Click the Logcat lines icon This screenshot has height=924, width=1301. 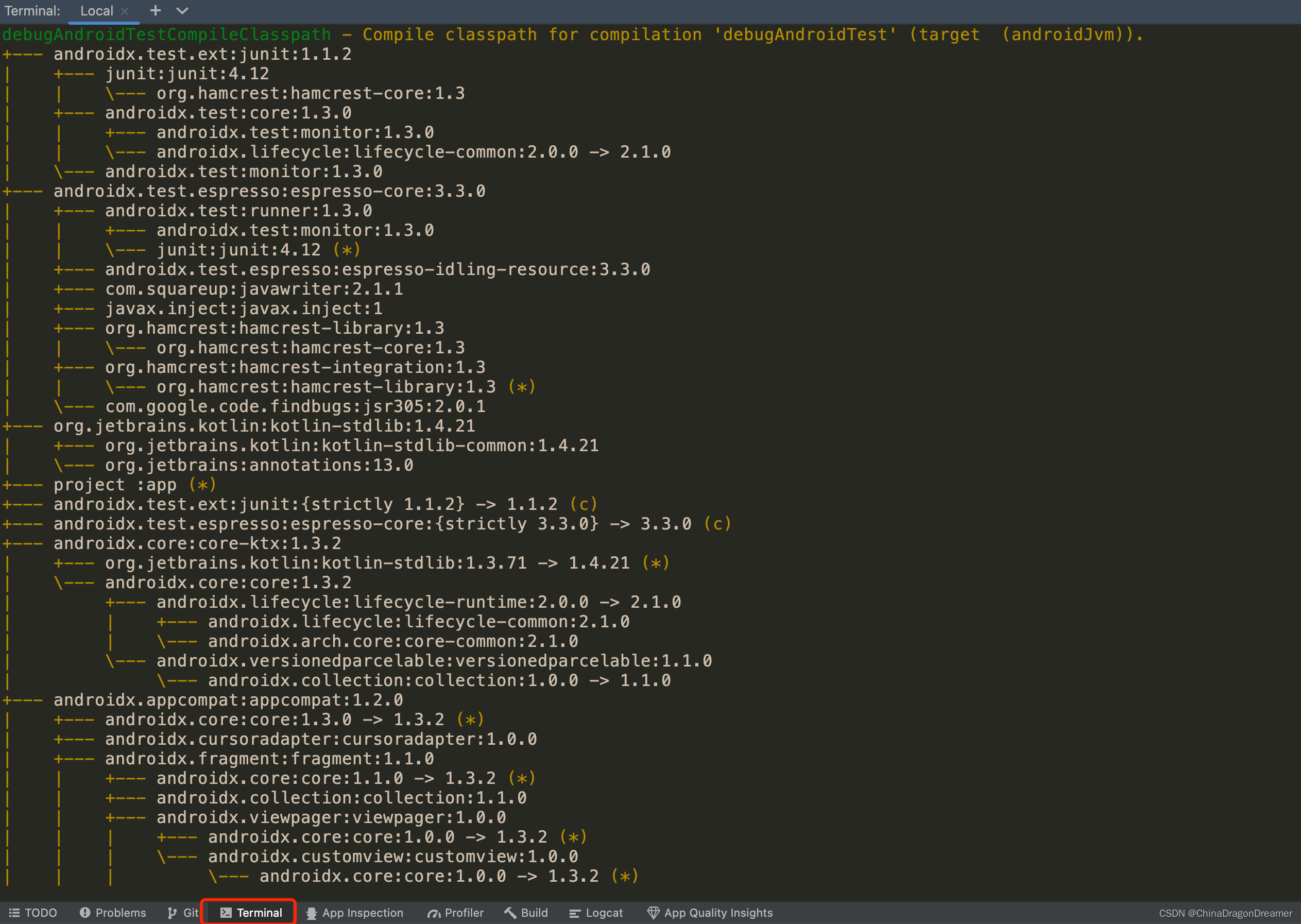[x=575, y=913]
